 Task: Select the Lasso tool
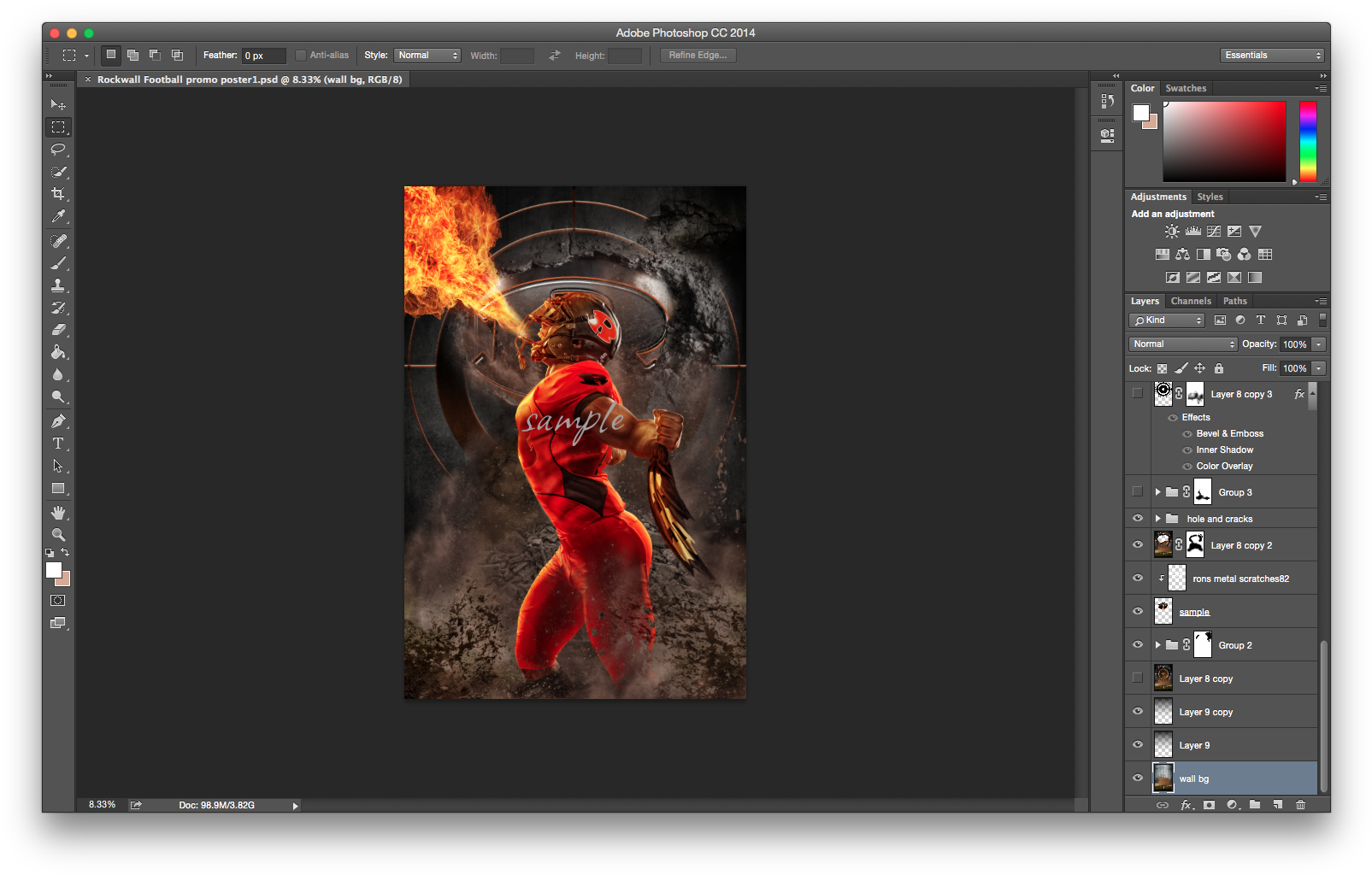click(58, 150)
